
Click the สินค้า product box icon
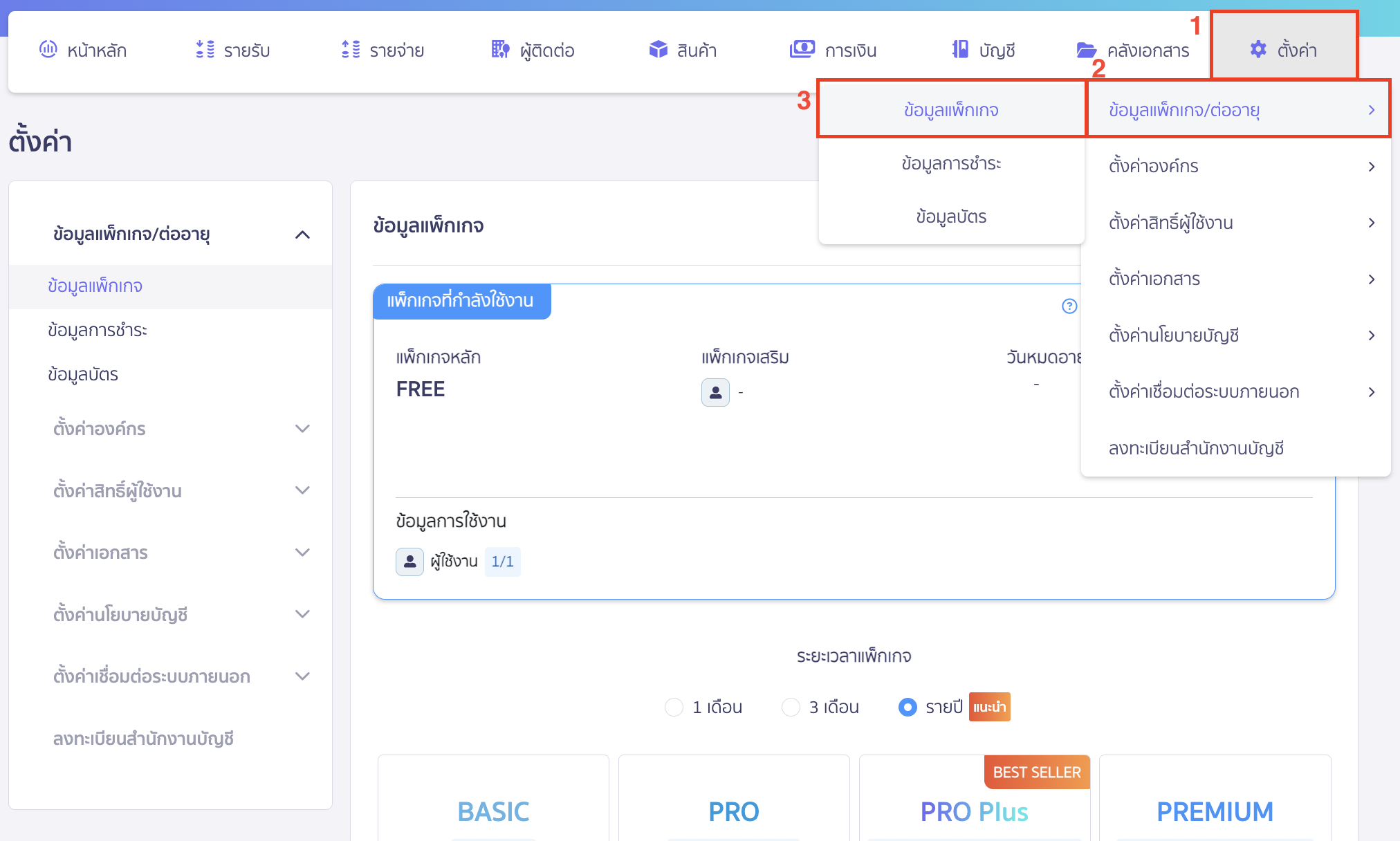[658, 49]
